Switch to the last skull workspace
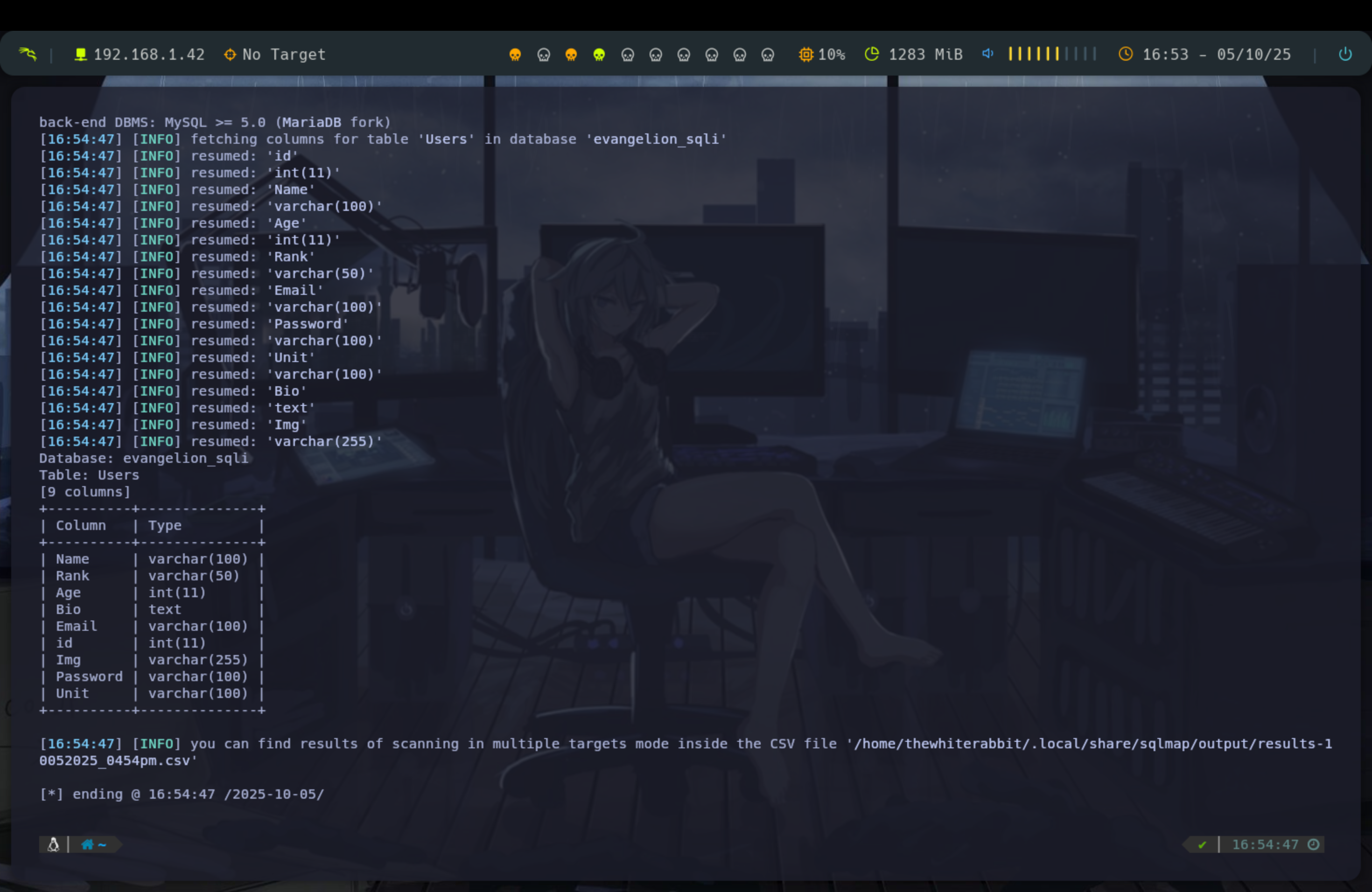Viewport: 1372px width, 892px height. (767, 55)
